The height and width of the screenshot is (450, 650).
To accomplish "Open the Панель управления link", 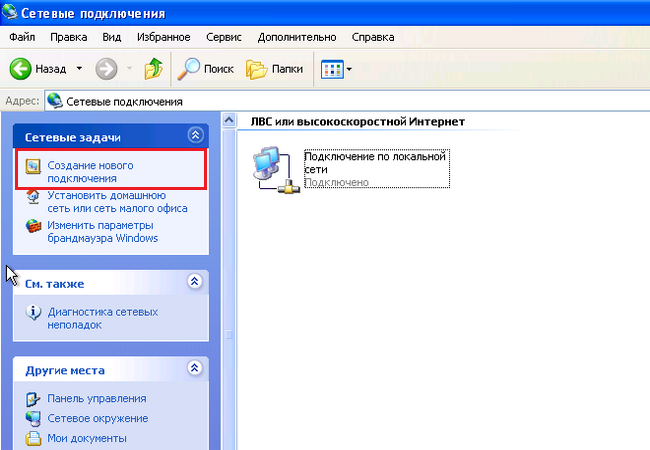I will click(x=91, y=399).
